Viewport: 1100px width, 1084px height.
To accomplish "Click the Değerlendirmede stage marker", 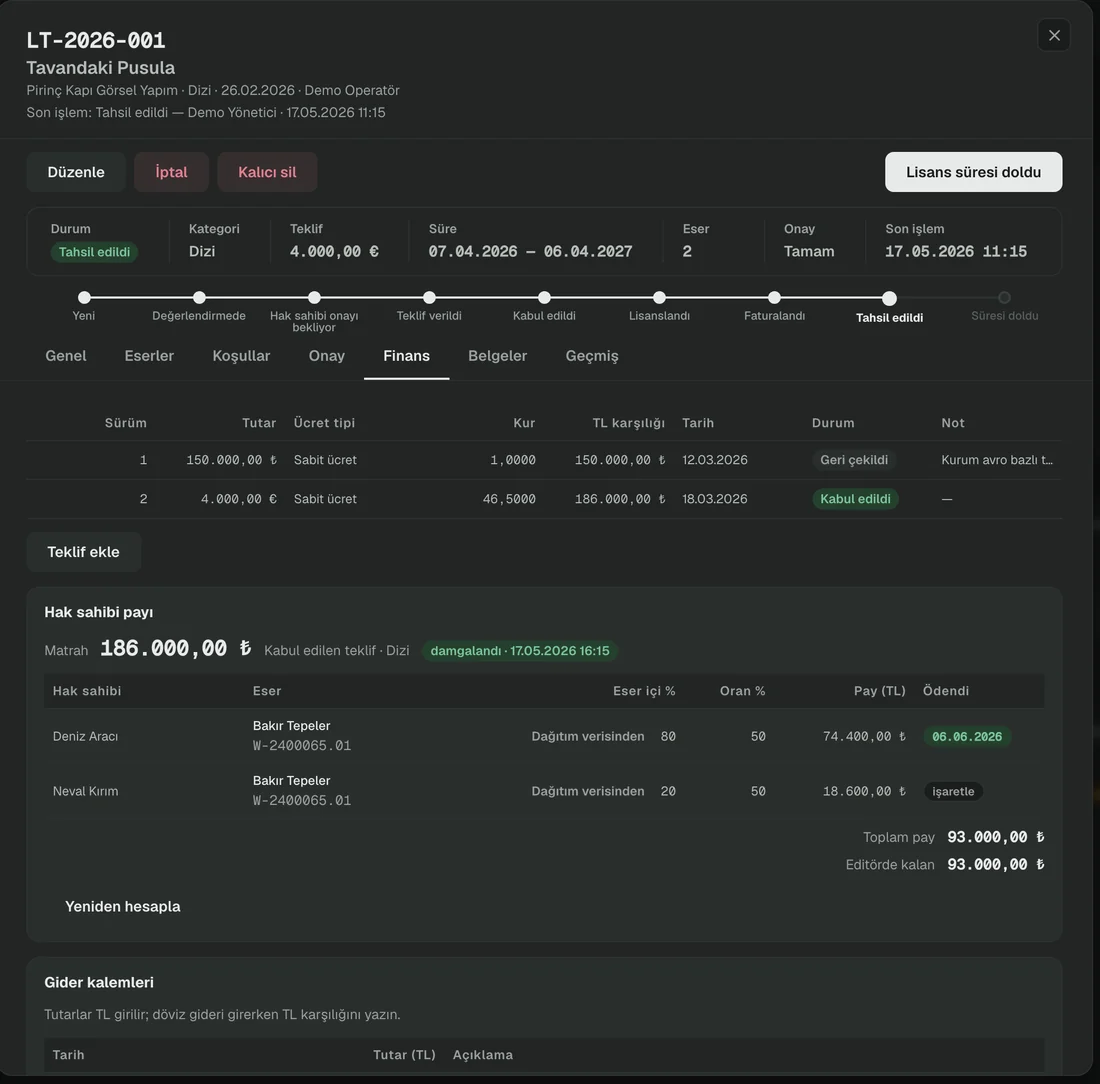I will pyautogui.click(x=199, y=297).
